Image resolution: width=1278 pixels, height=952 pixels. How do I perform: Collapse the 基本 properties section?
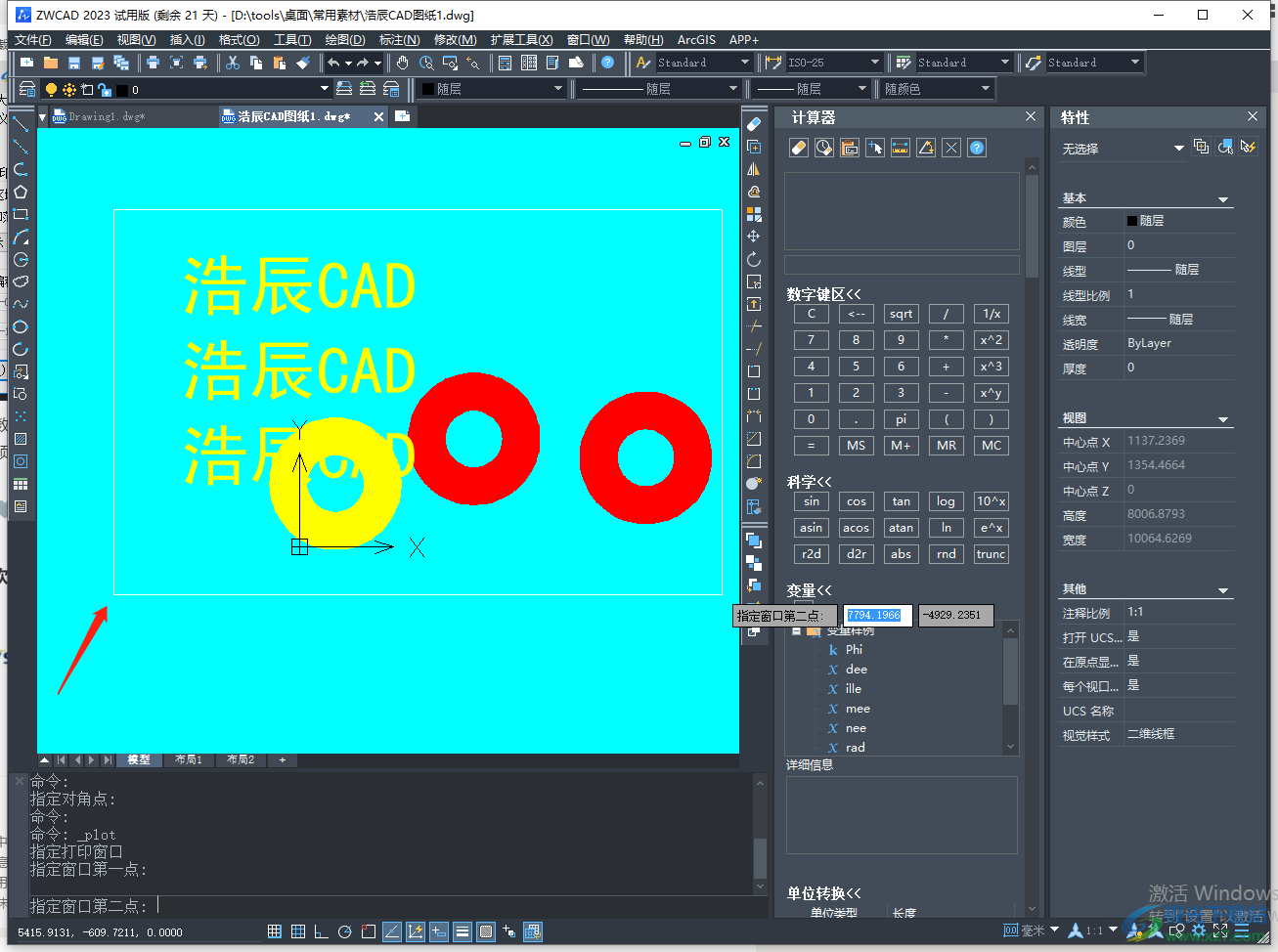coord(1223,199)
